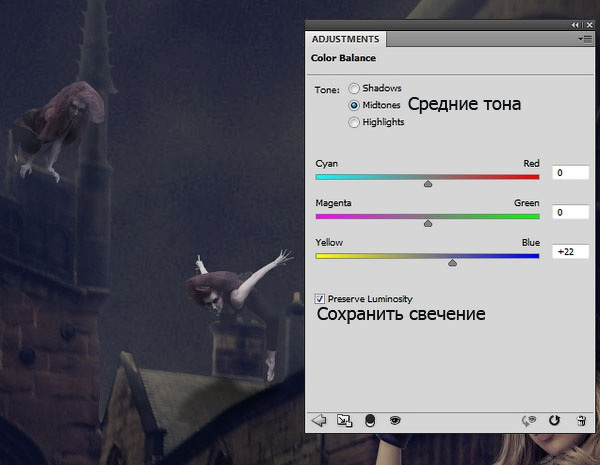
Task: Open the Adjustments panel flyout menu
Action: (585, 39)
